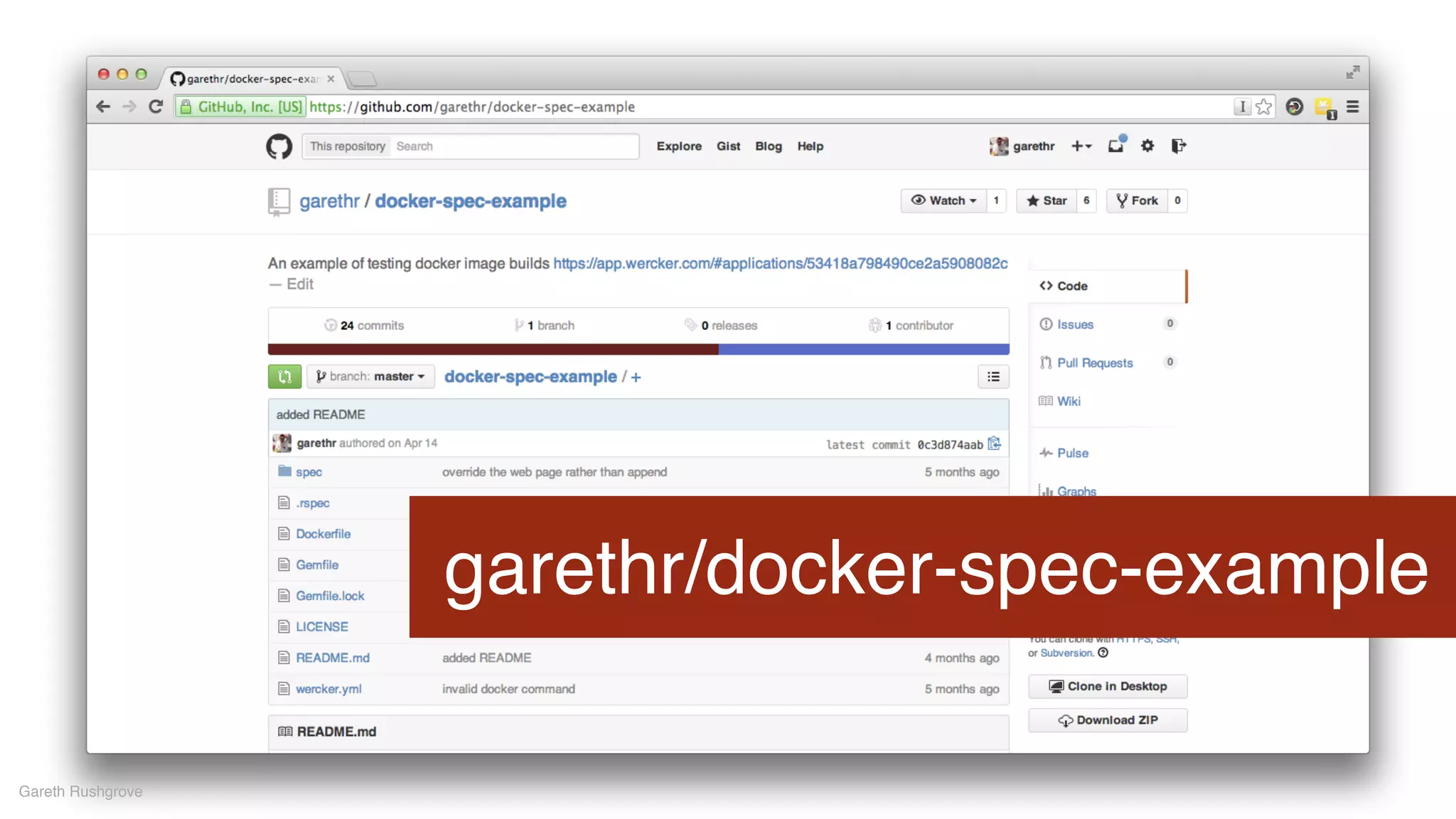Image resolution: width=1456 pixels, height=819 pixels.
Task: Open the .rspec file
Action: pyautogui.click(x=313, y=503)
